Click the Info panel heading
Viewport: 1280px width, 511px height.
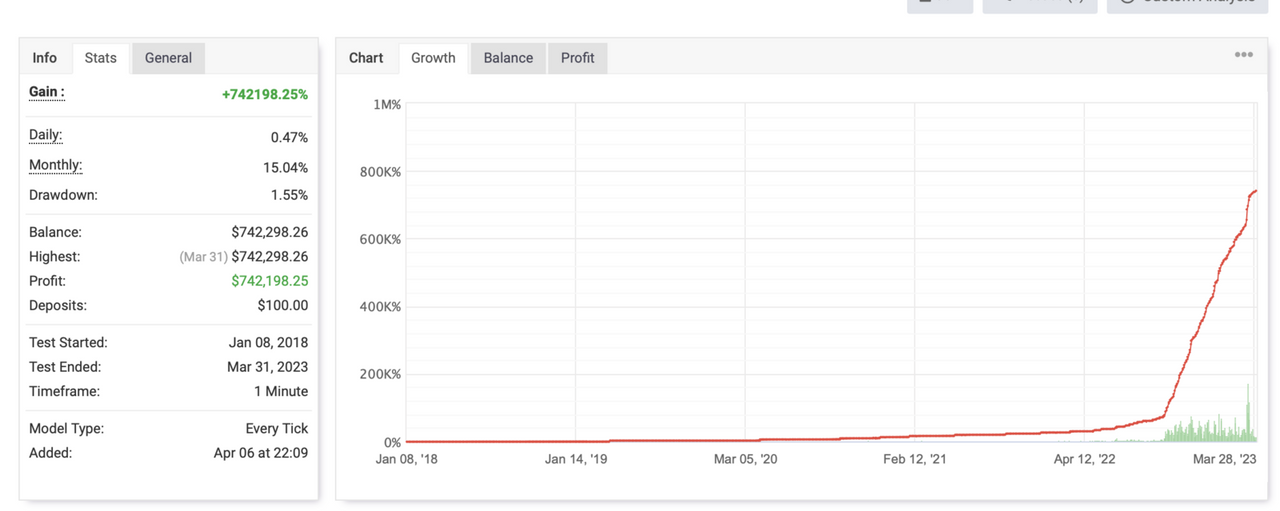[45, 58]
